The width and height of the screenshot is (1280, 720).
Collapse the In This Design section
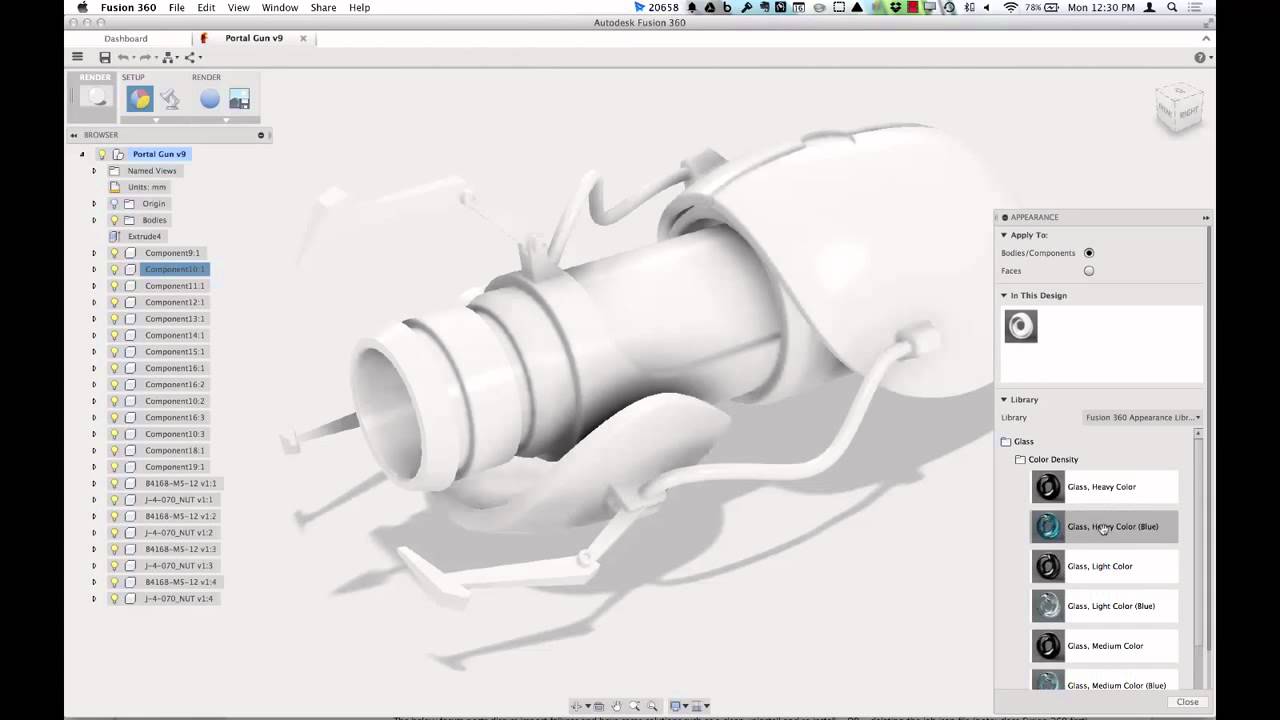pyautogui.click(x=1004, y=295)
